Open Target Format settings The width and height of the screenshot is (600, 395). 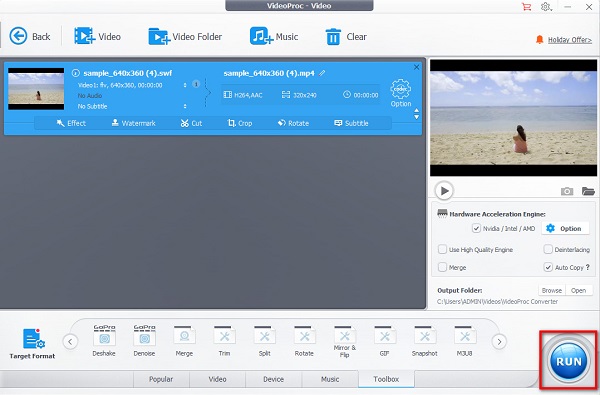click(33, 344)
